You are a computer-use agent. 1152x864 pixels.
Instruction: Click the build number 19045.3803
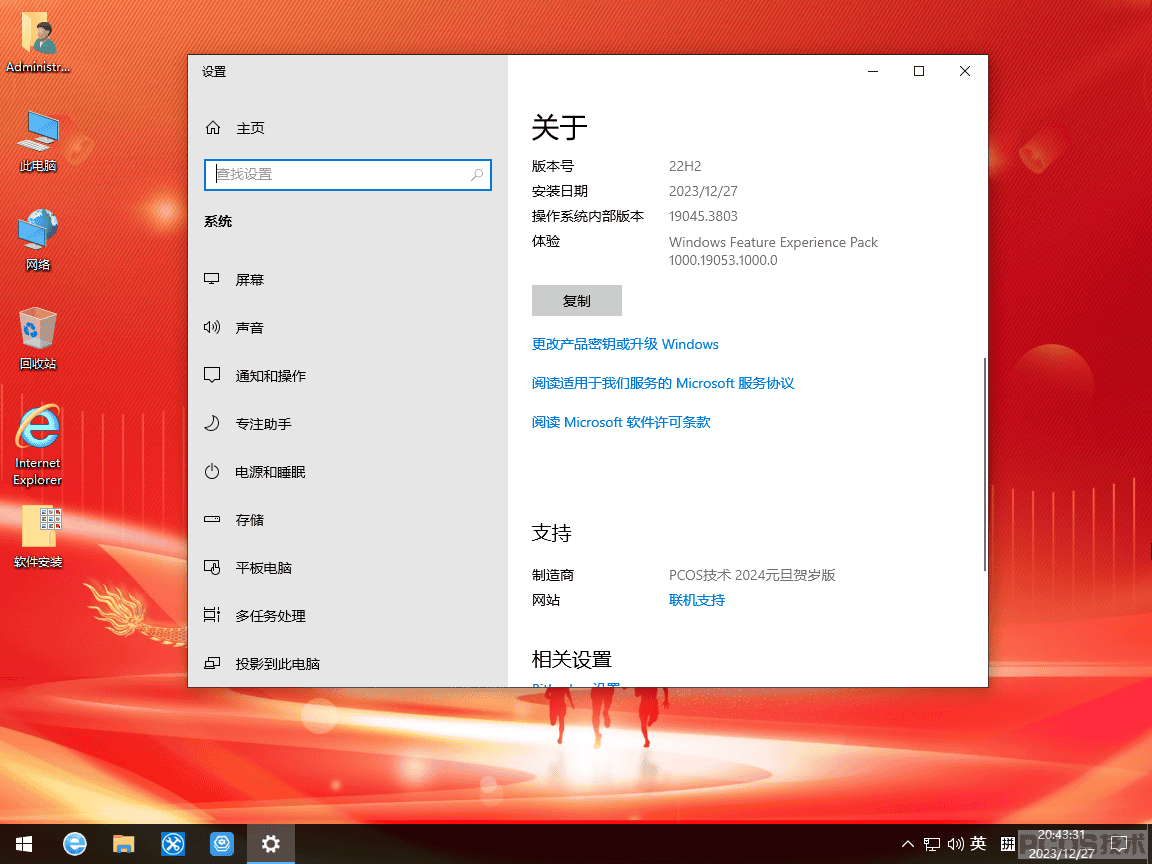[703, 216]
